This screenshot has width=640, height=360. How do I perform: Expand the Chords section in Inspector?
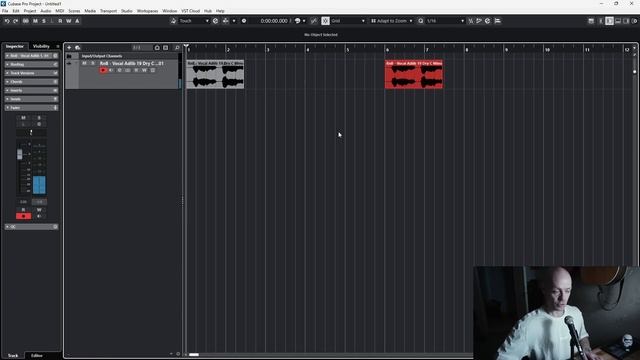pos(31,82)
